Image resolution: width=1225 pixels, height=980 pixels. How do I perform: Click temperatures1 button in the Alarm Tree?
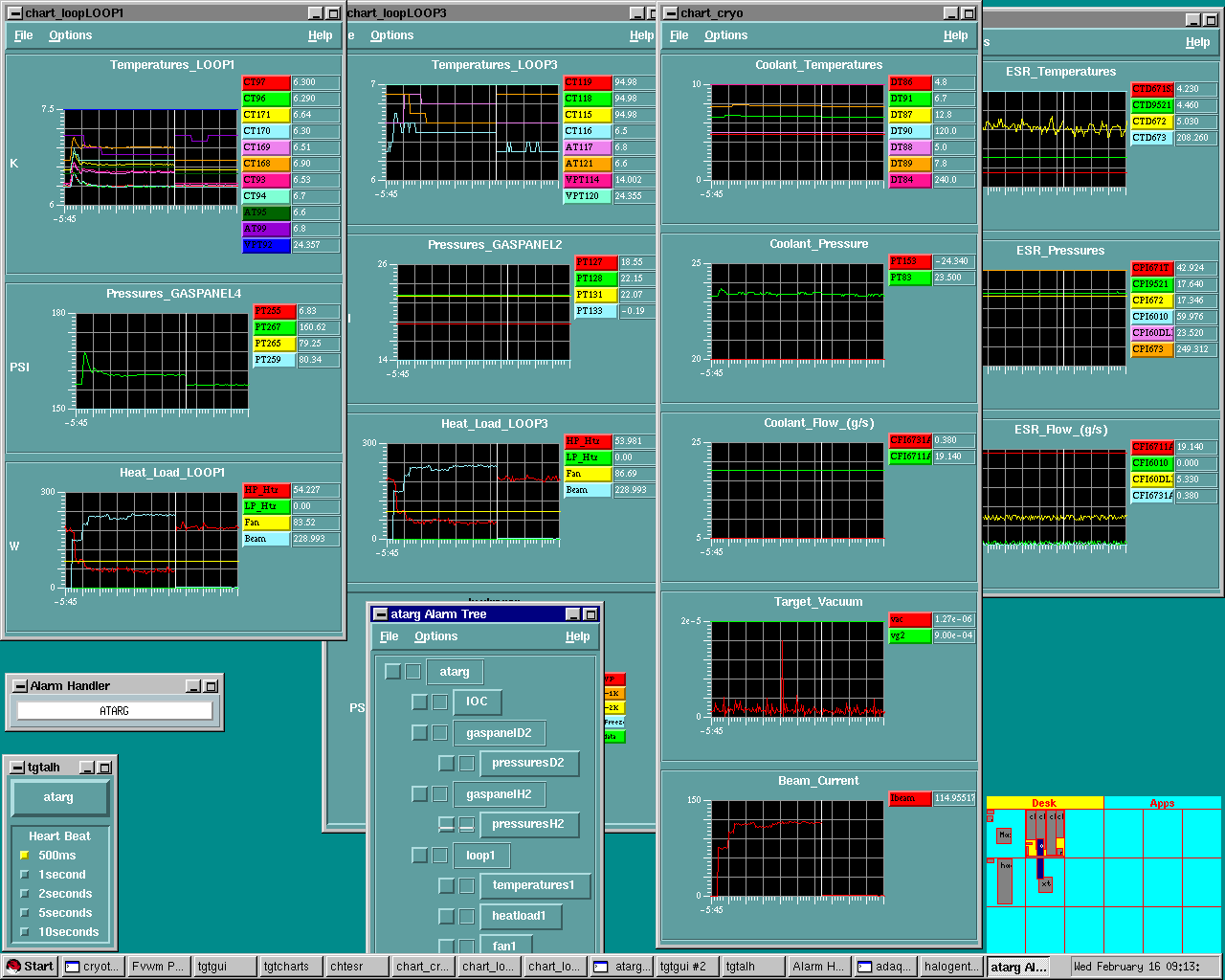(533, 885)
